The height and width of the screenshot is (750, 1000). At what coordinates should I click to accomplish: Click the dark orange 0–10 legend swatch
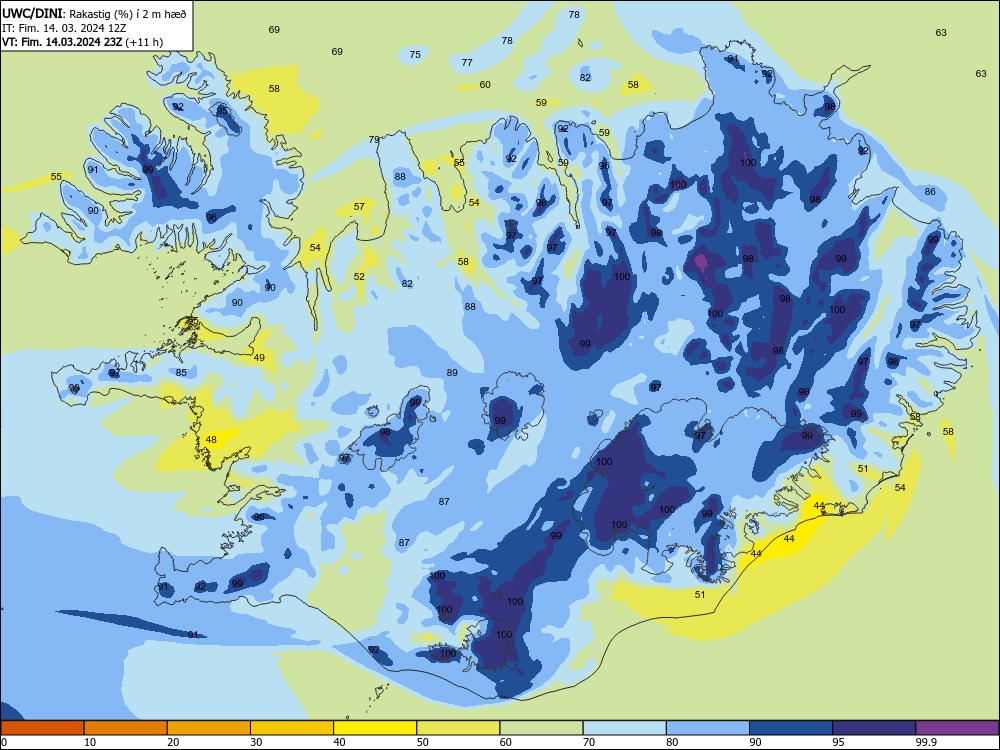point(42,728)
